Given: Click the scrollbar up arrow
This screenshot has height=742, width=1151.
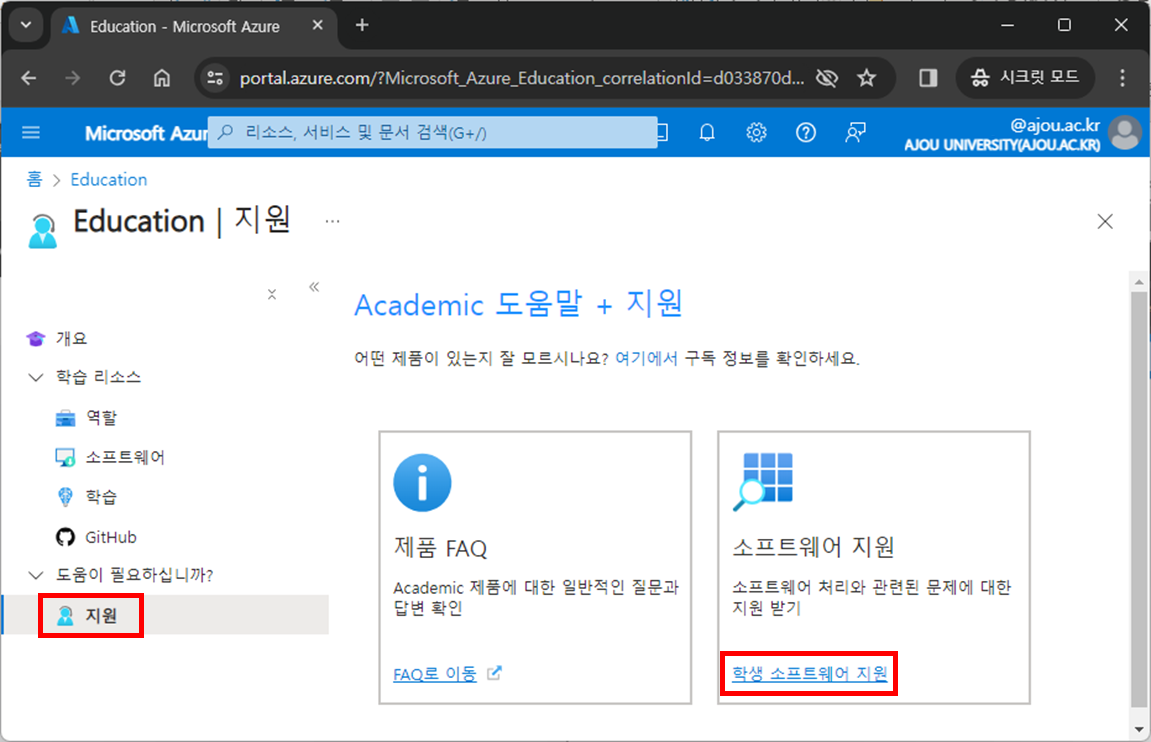Looking at the screenshot, I should tap(1139, 282).
